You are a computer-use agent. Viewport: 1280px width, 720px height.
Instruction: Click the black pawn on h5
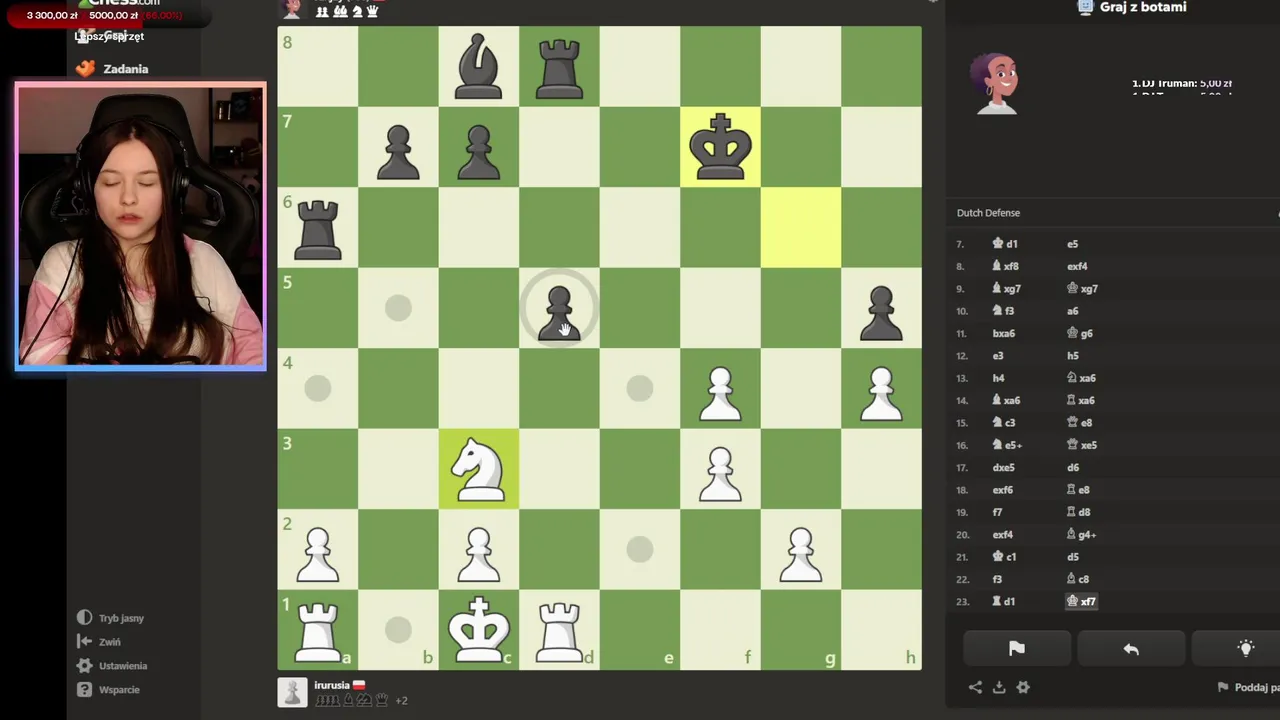pyautogui.click(x=881, y=311)
